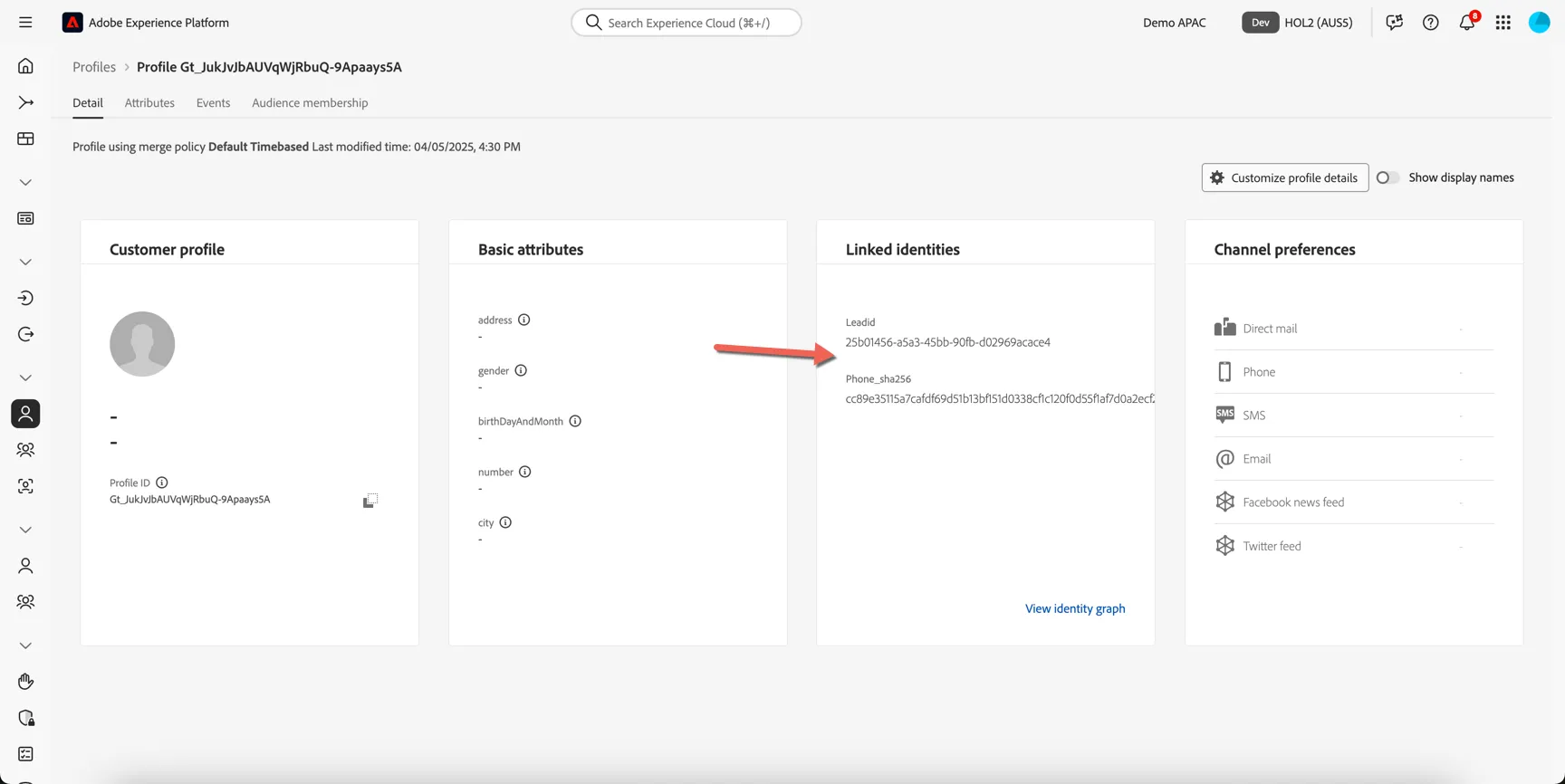Collapse the sidebar chevron above the Profiles icon
The image size is (1565, 784).
tap(25, 378)
